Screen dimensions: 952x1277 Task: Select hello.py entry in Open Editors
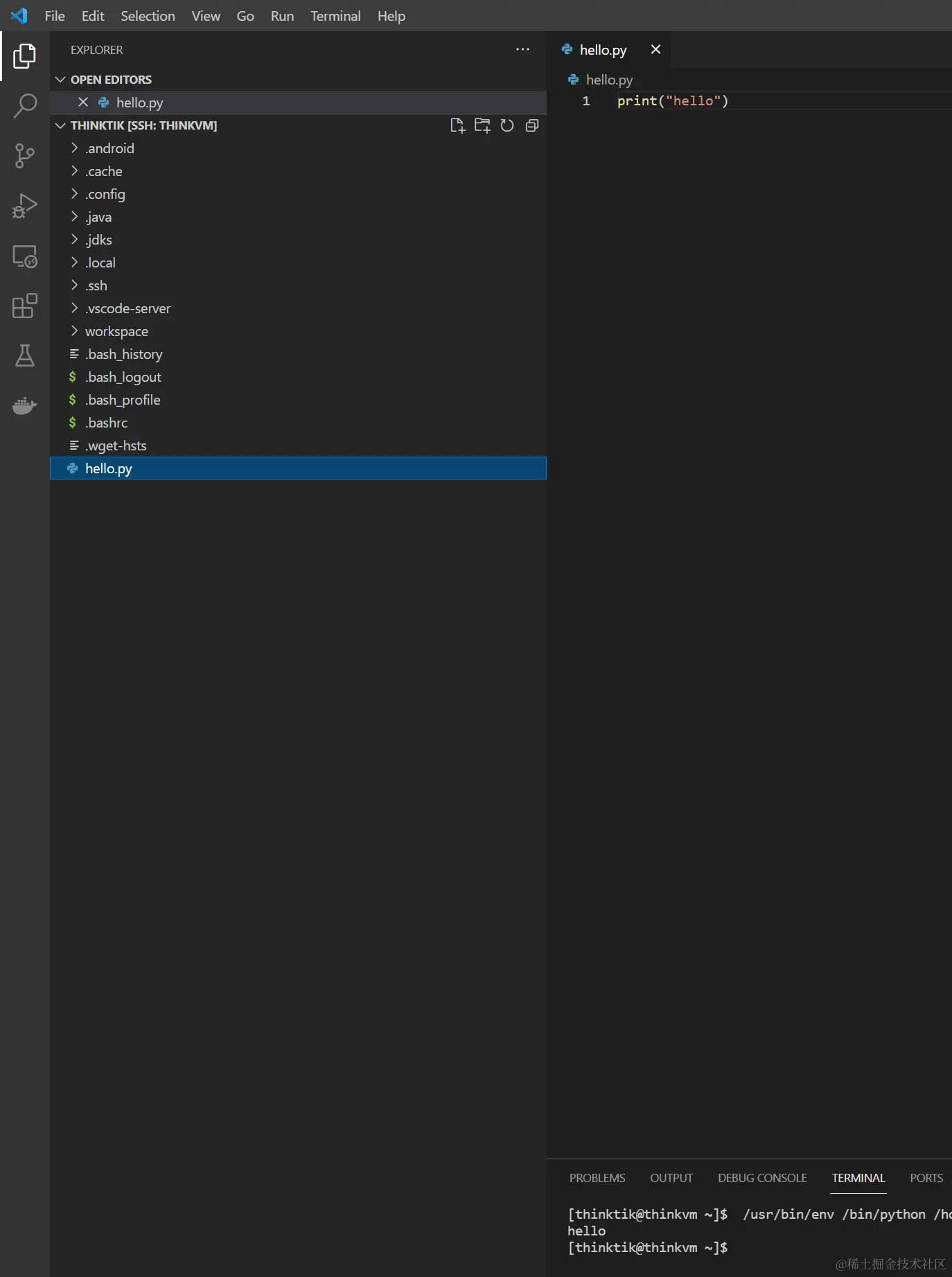[298, 103]
